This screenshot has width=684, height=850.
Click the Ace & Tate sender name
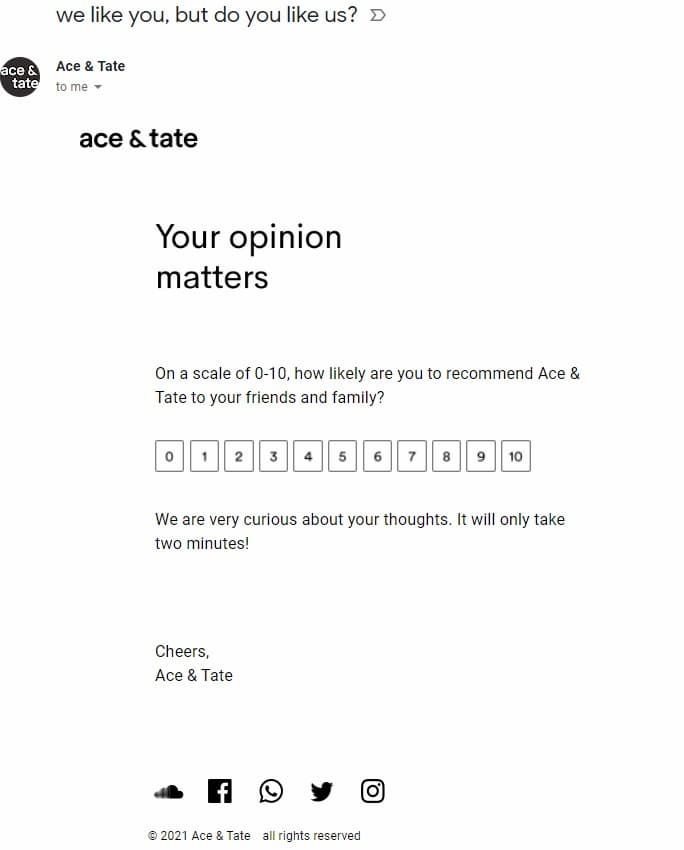pos(91,66)
